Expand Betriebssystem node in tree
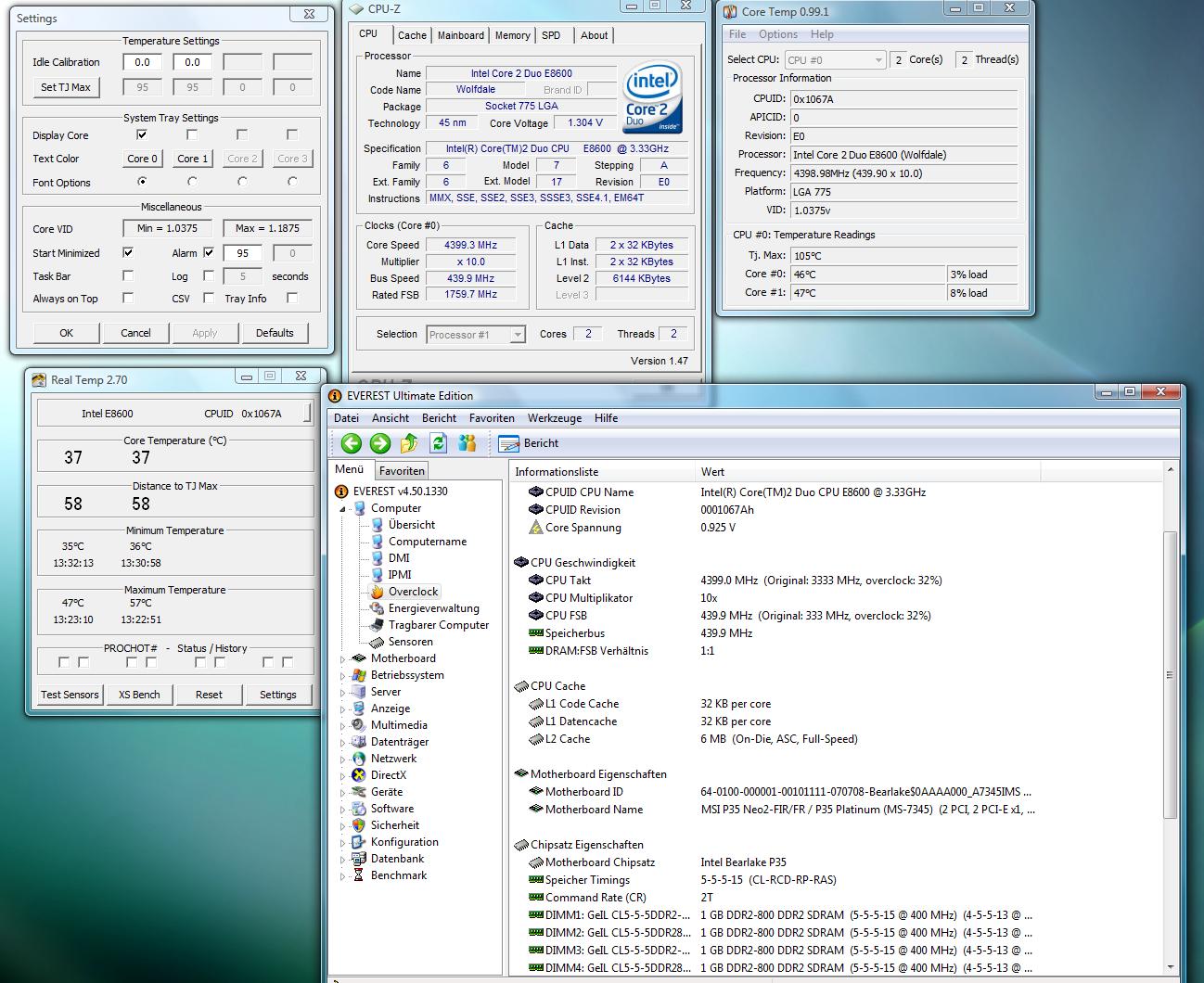 pos(342,676)
